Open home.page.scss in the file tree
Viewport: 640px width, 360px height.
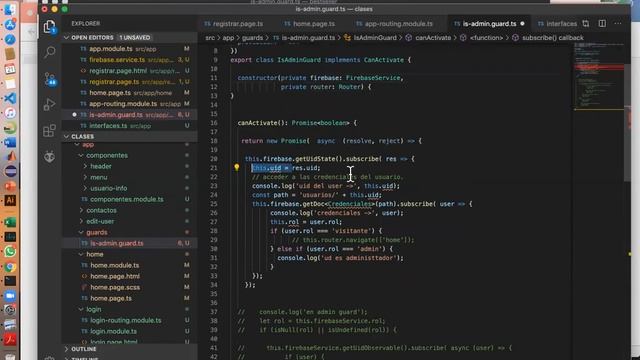click(130, 287)
